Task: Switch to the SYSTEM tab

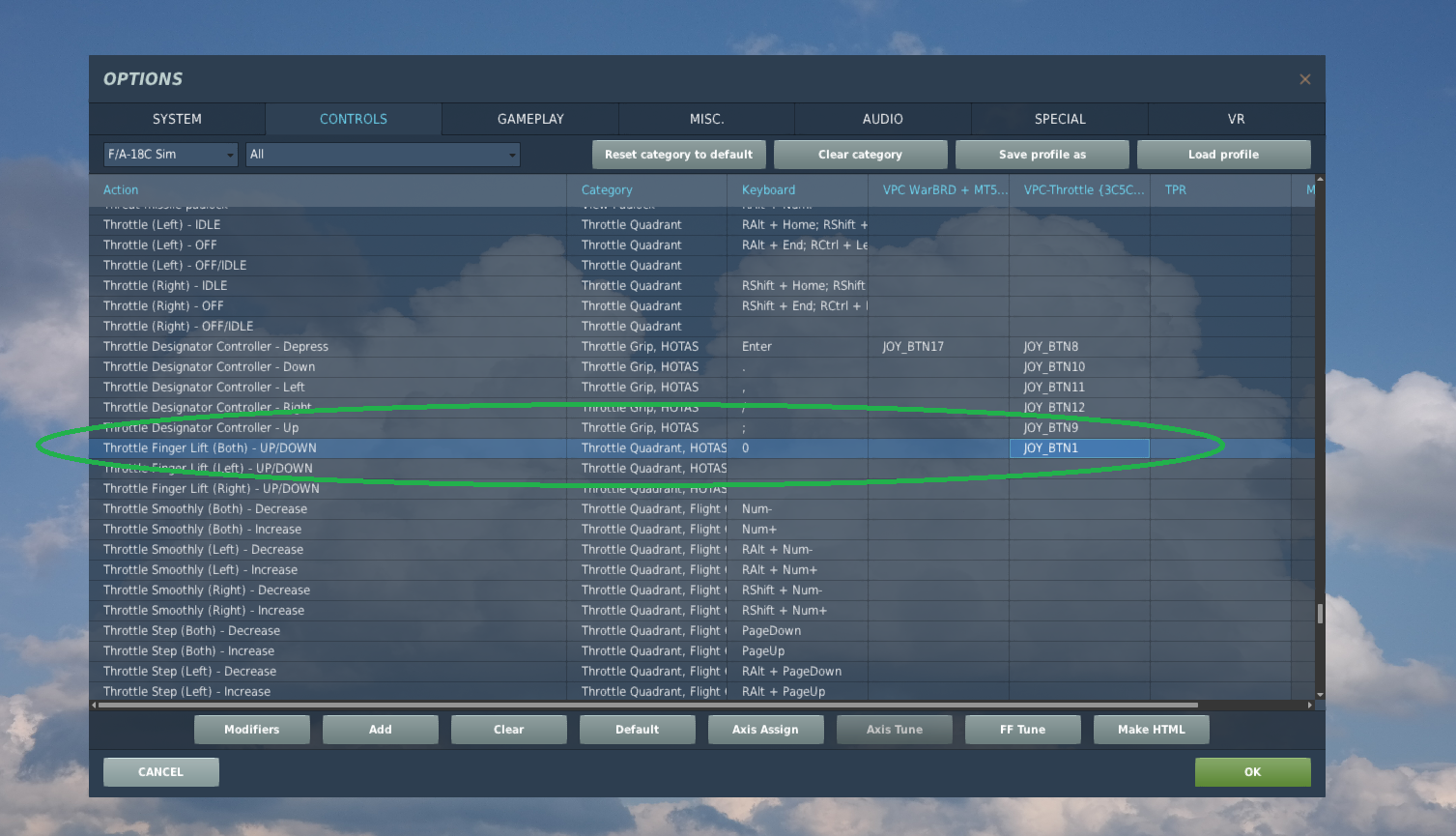Action: pos(177,119)
